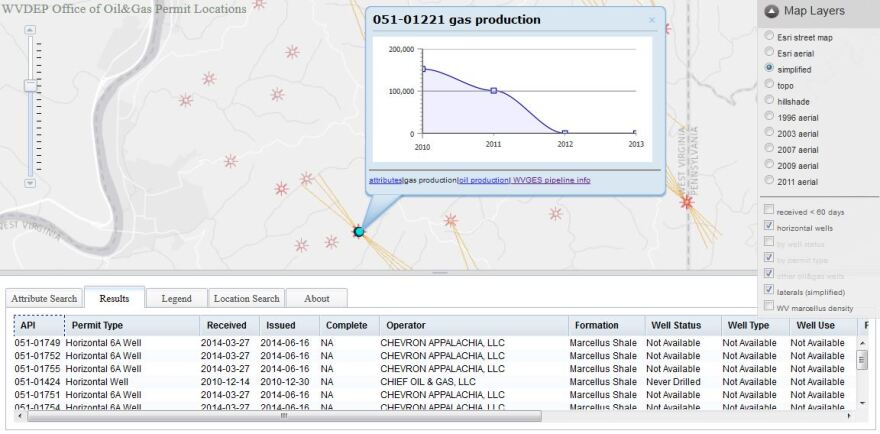Viewport: 880px width, 434px height.
Task: Select the 2009 aerial basemap
Action: pos(769,163)
